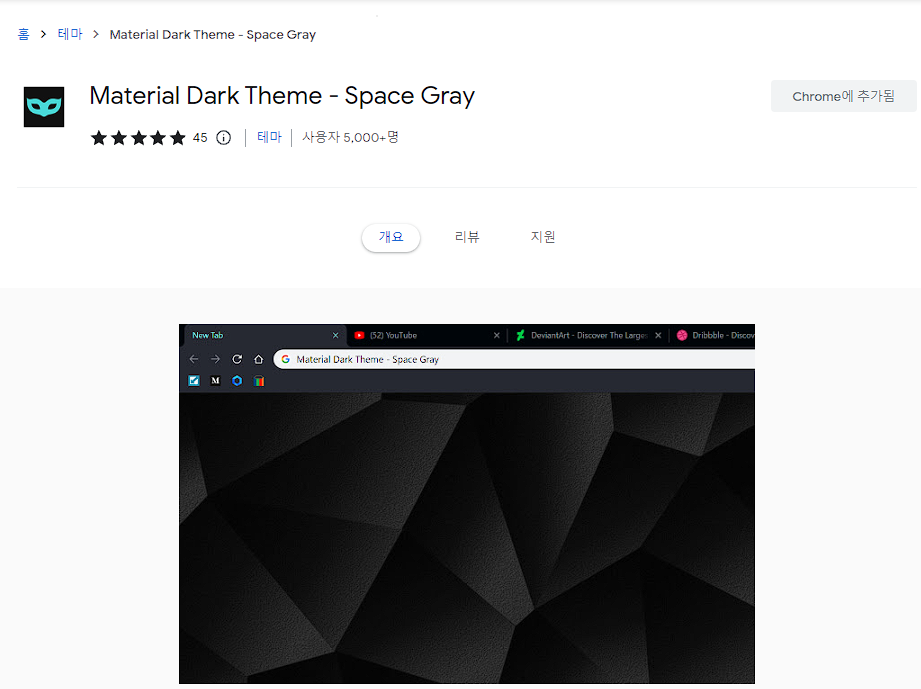Click the Dribbble icon in the preview tab
This screenshot has height=689, width=921.
pos(683,335)
